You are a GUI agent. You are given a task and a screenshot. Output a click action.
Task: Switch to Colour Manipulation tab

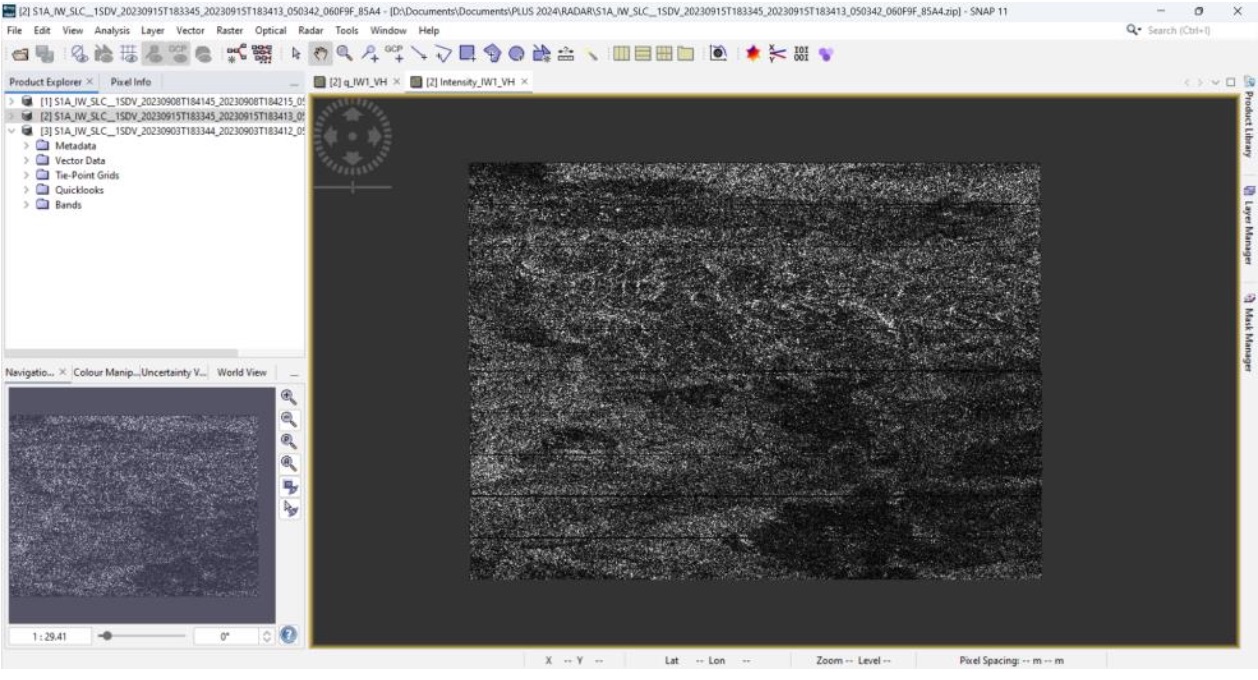coord(105,372)
